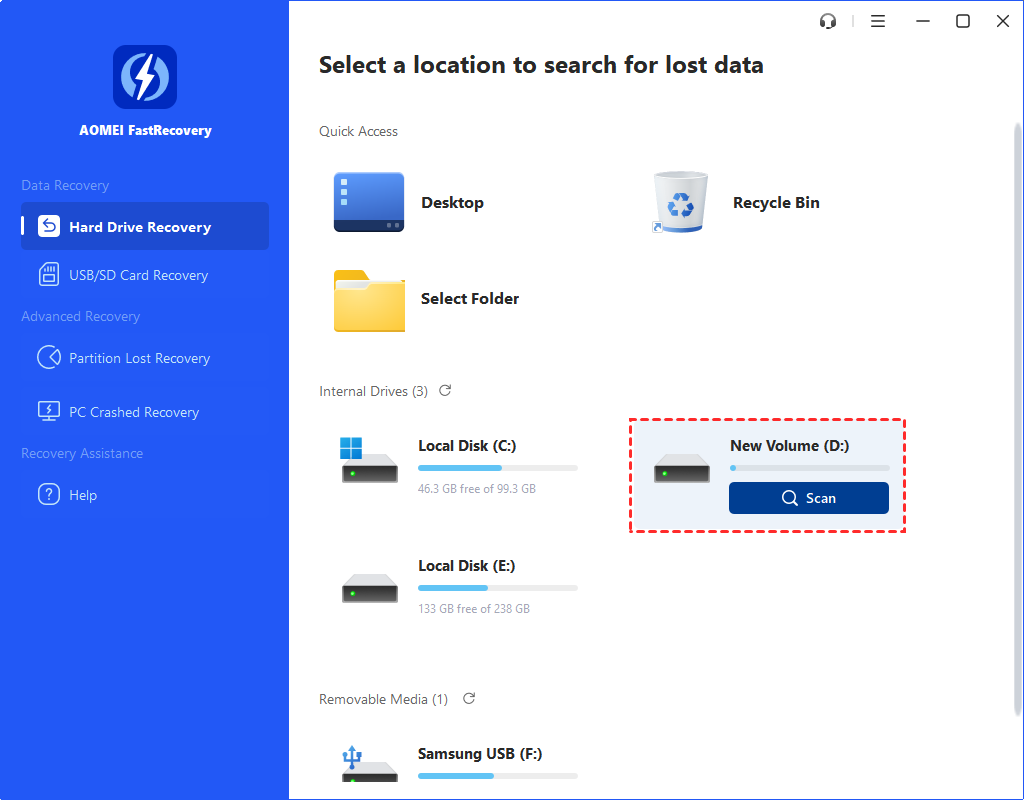Click Scan button for New Volume (D:)
Image resolution: width=1024 pixels, height=800 pixels.
pyautogui.click(x=808, y=498)
